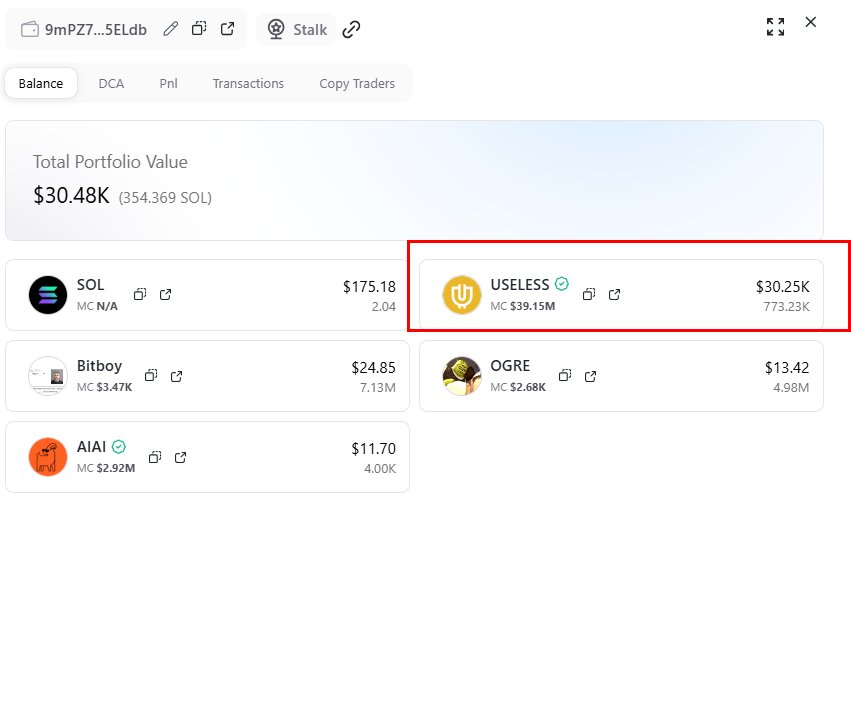Open the wallet in external explorer
Image resolution: width=851 pixels, height=704 pixels.
tap(227, 29)
